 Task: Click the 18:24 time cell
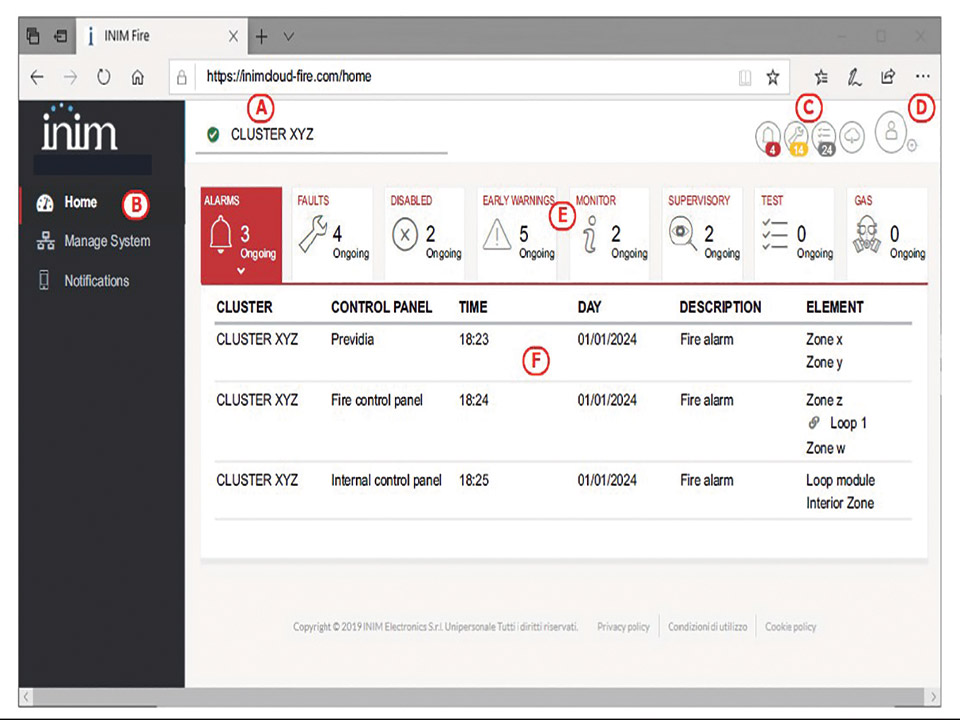pyautogui.click(x=474, y=400)
